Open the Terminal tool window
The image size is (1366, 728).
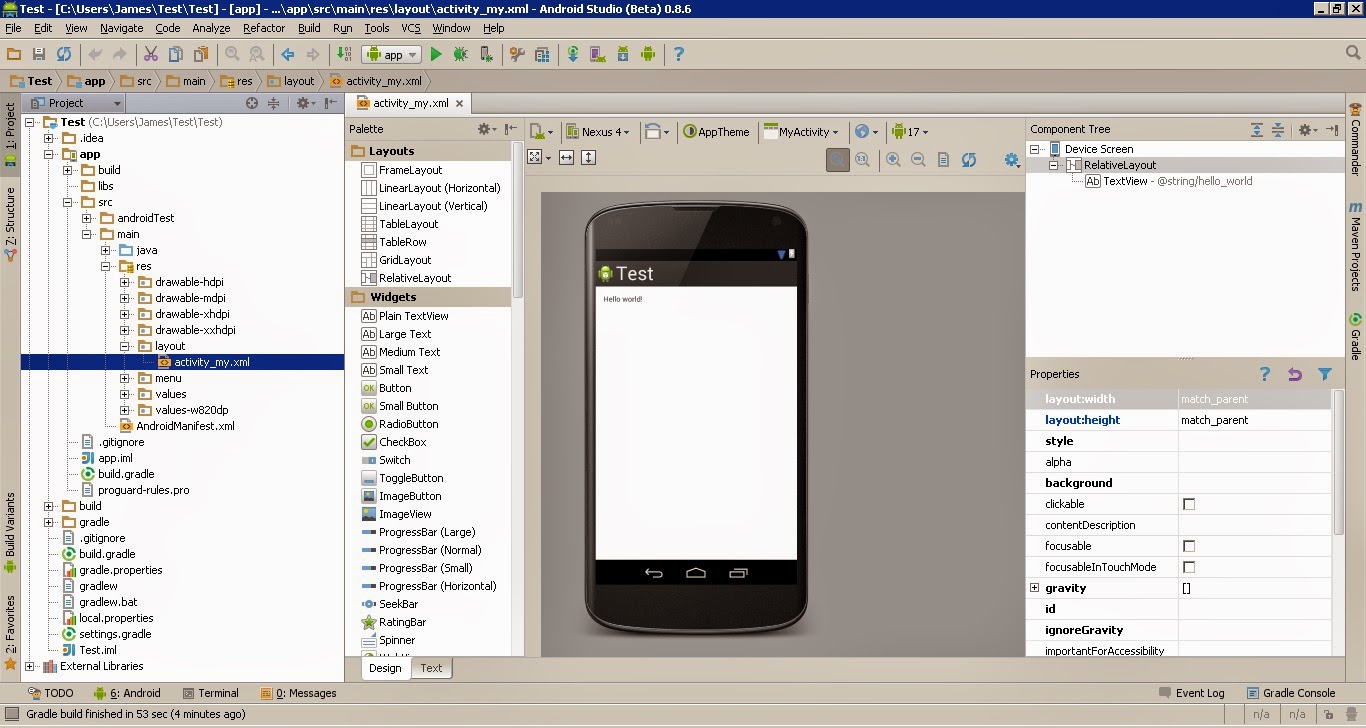pyautogui.click(x=210, y=693)
